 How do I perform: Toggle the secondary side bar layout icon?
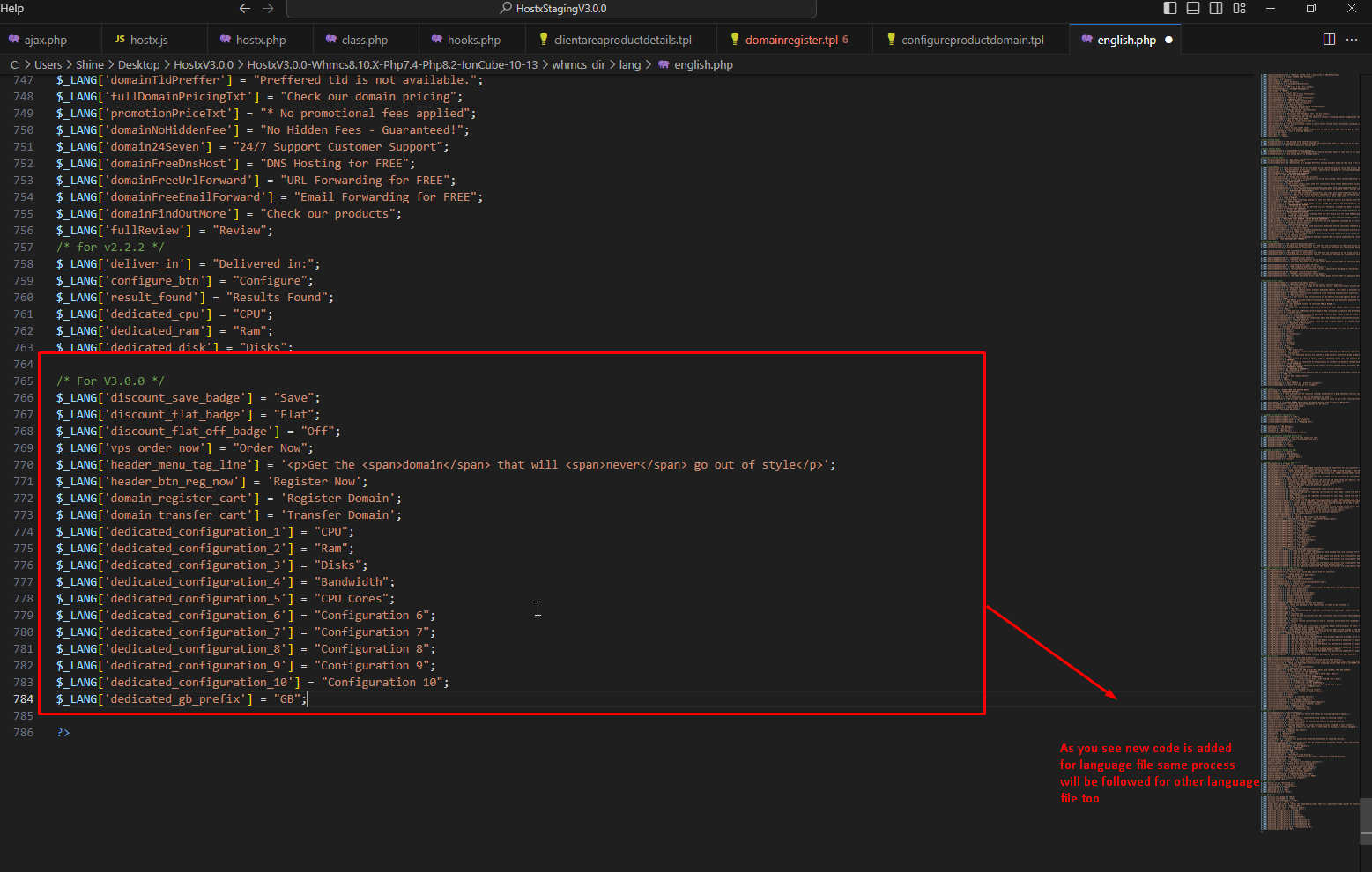[1216, 8]
